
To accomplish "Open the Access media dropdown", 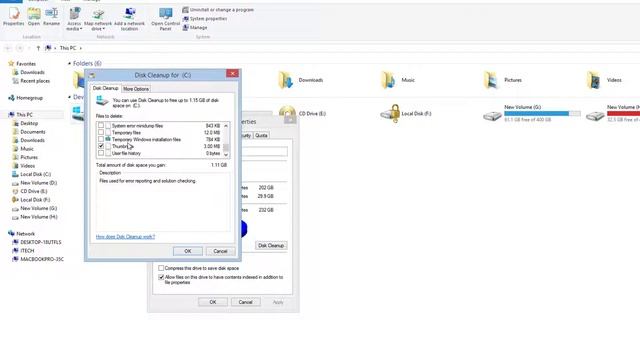I will coord(74,19).
